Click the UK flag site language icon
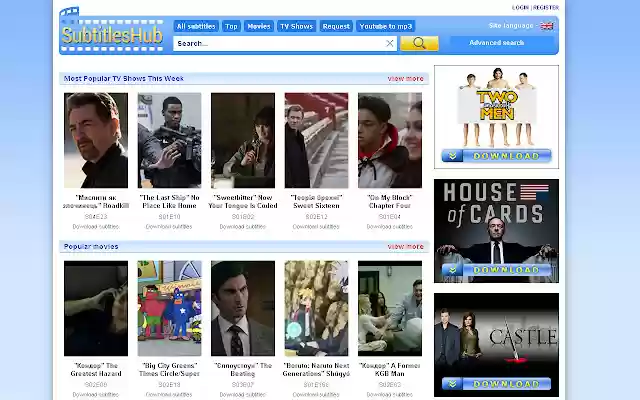Image resolution: width=640 pixels, height=400 pixels. tap(547, 26)
